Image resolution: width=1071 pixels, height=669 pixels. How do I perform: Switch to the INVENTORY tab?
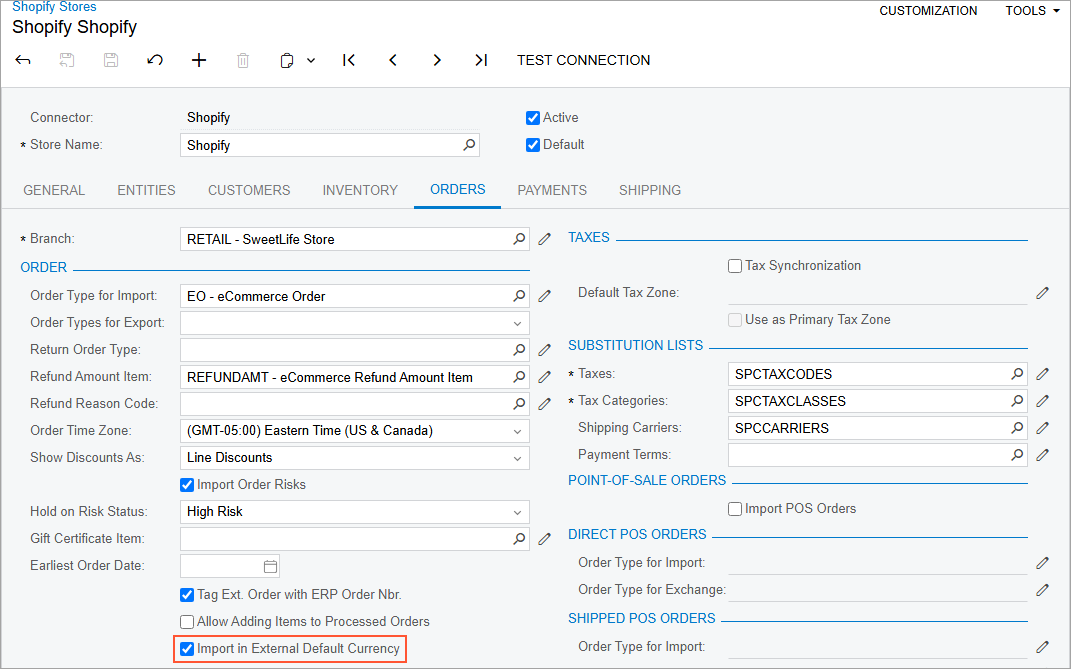(360, 190)
